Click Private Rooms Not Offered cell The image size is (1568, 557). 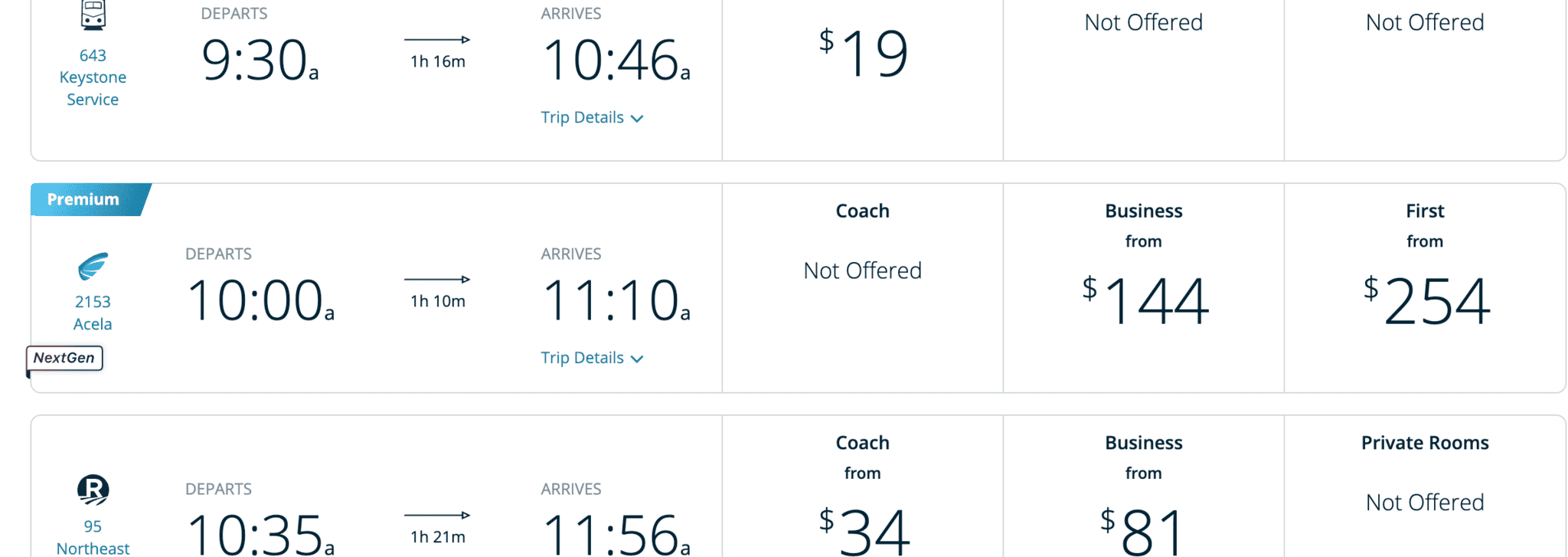[x=1424, y=502]
